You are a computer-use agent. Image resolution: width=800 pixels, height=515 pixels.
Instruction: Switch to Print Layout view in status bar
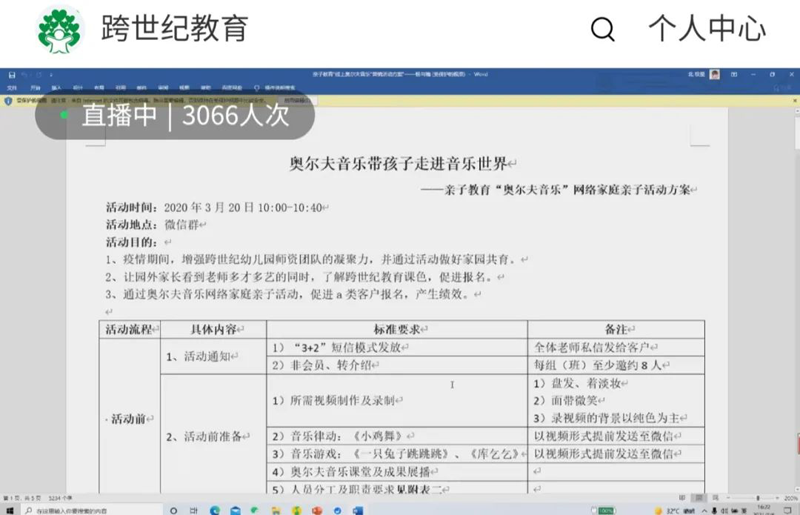coord(699,498)
